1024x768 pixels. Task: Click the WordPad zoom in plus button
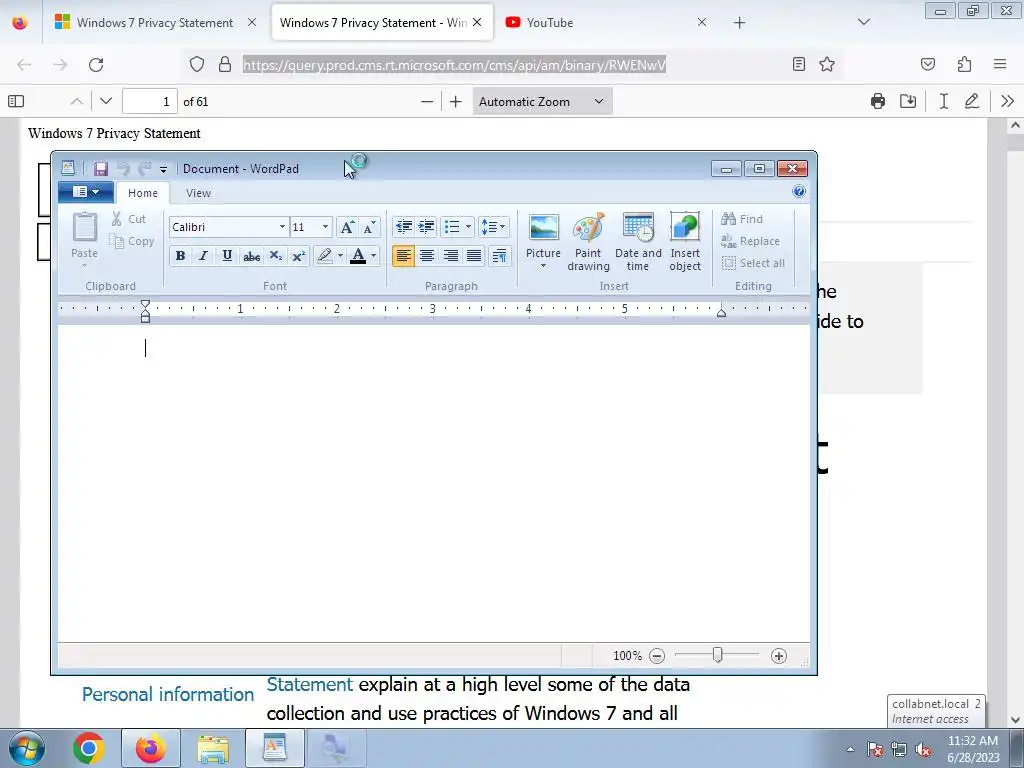tap(778, 656)
